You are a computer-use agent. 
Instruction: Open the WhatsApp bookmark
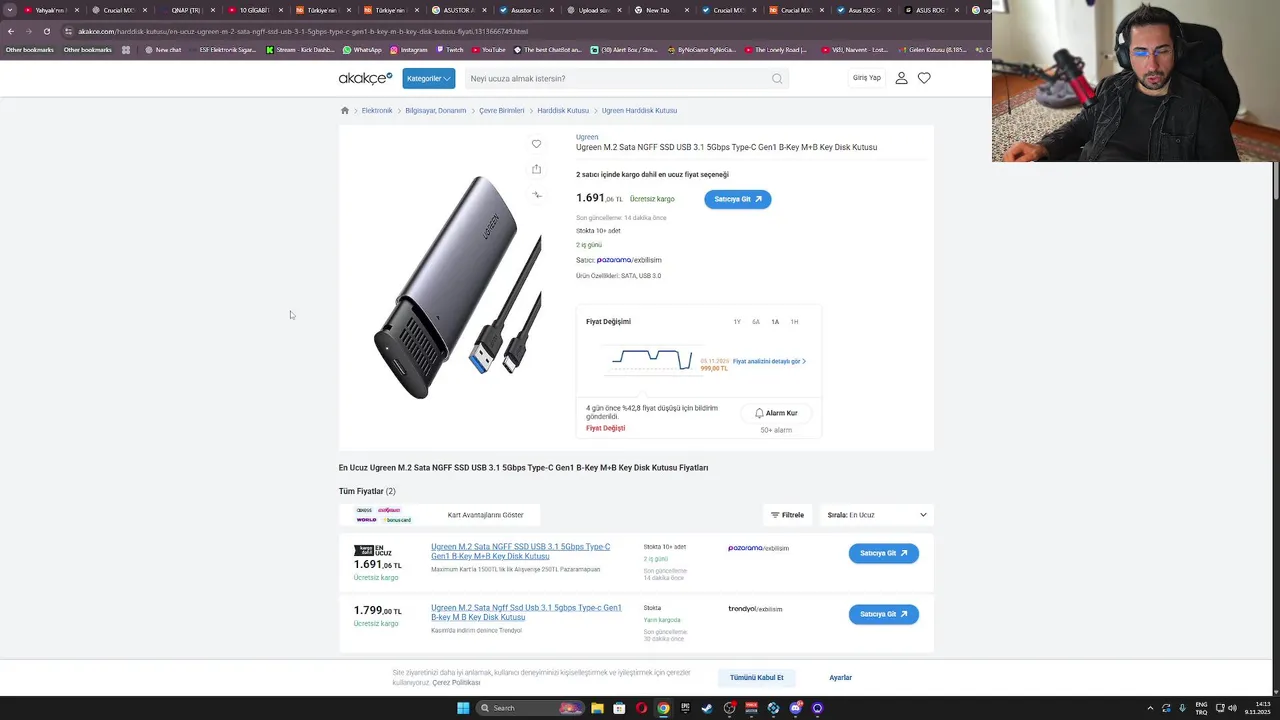tap(362, 50)
